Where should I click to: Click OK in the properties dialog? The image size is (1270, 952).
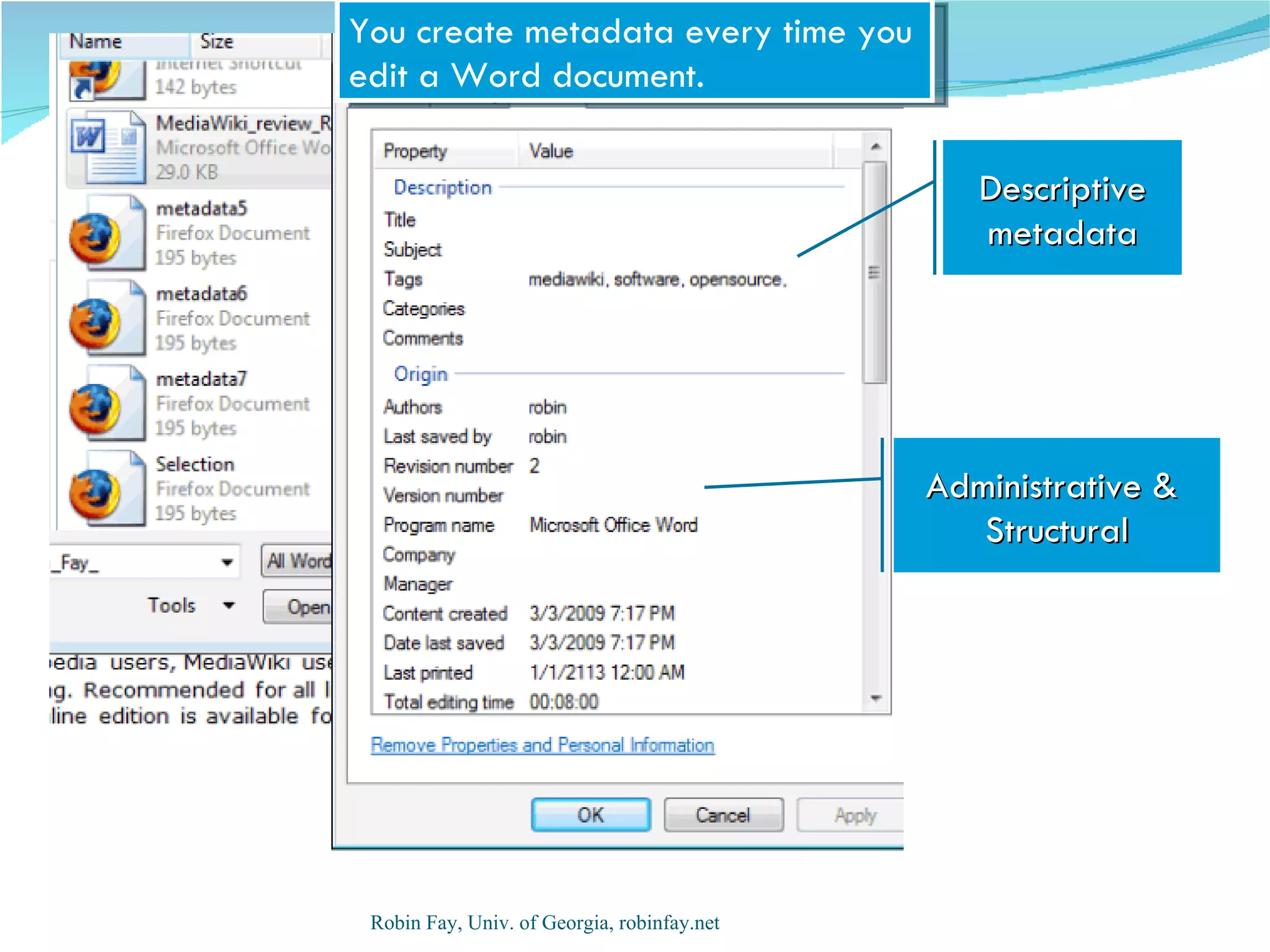[x=591, y=814]
